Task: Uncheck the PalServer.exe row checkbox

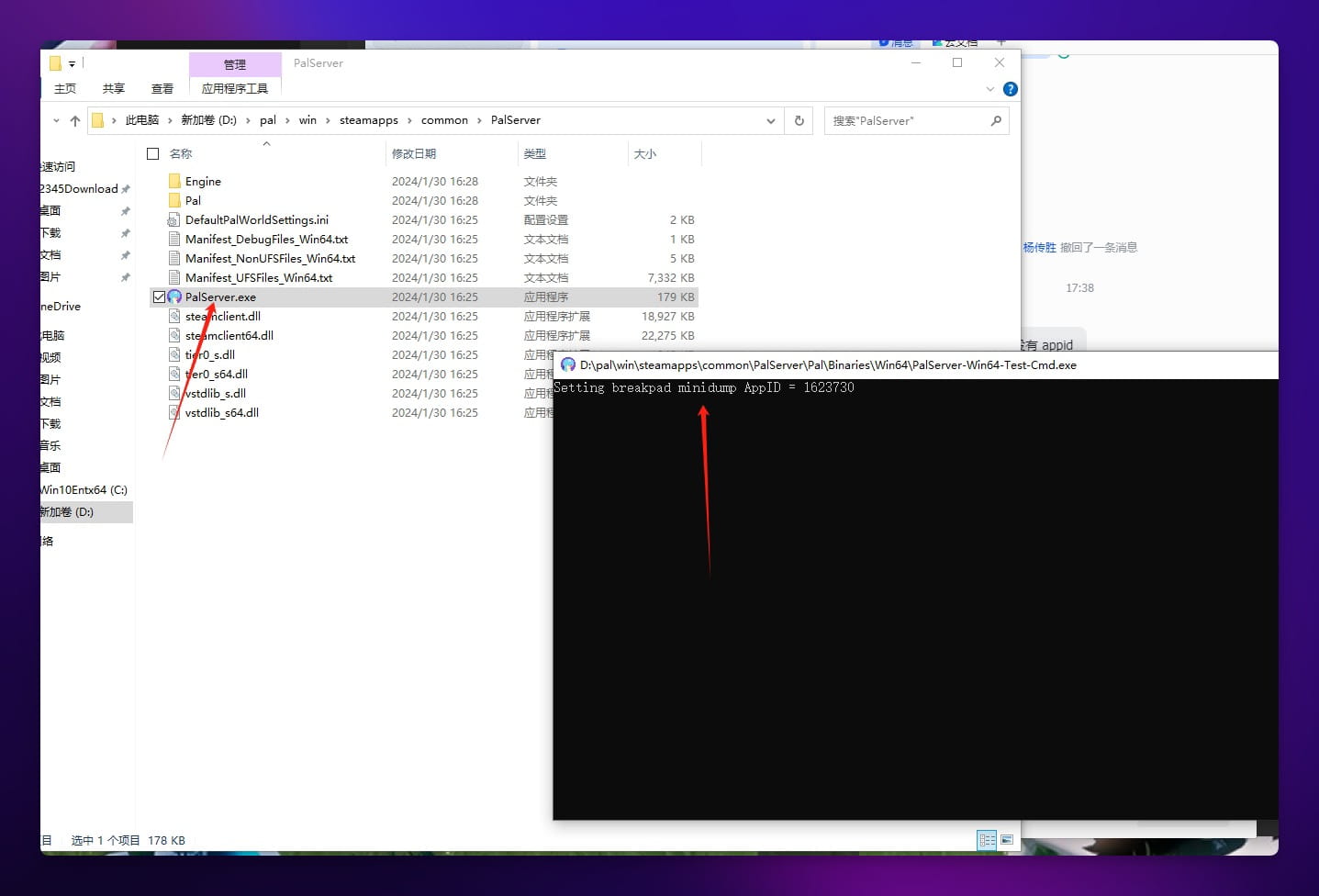Action: 159,297
